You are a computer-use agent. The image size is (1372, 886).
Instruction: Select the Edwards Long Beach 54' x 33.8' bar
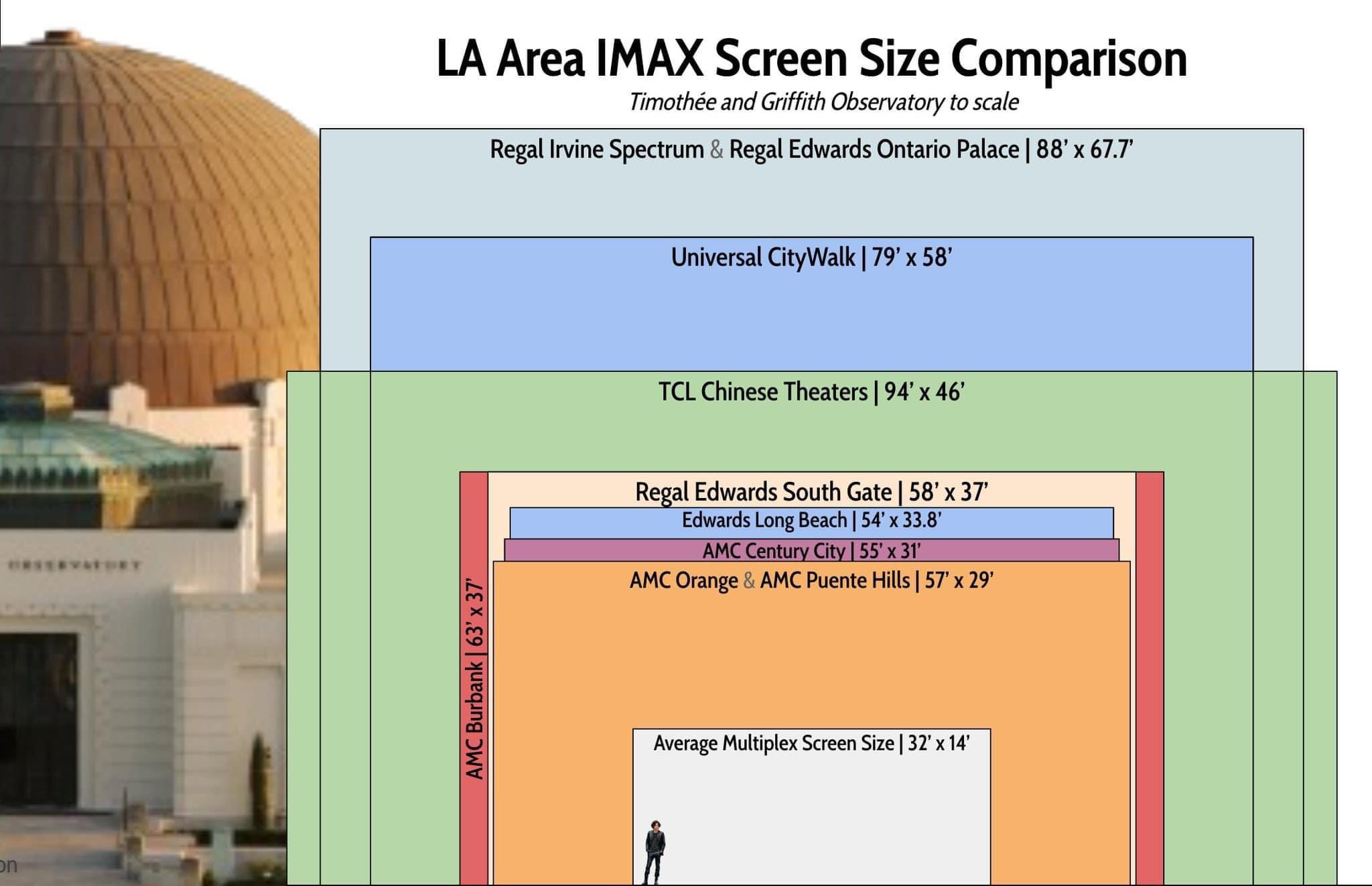pyautogui.click(x=811, y=521)
